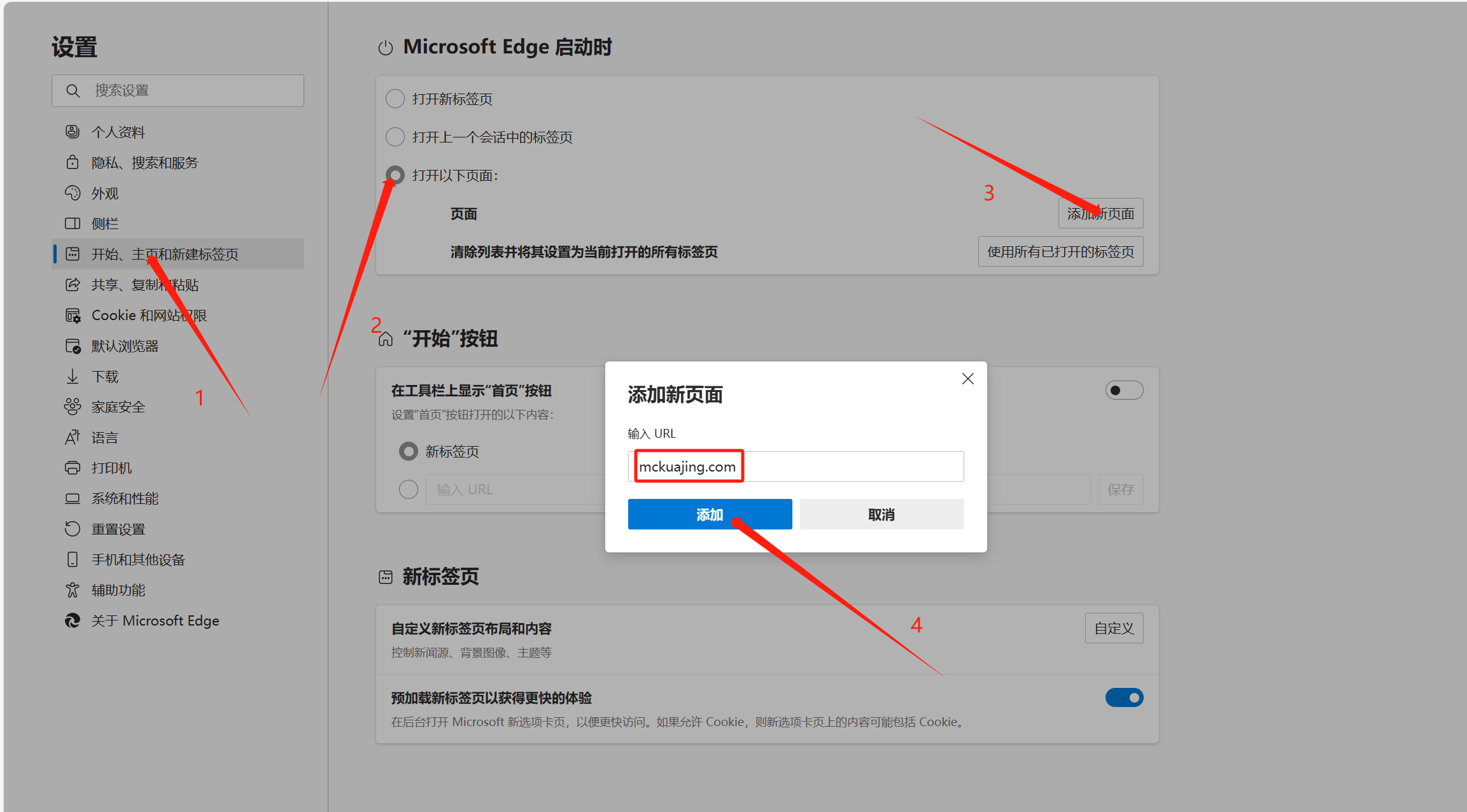Screen dimensions: 1467x812
Task: Click the Edge logo beside 关于 Microsoft Edge
Action: (x=73, y=620)
